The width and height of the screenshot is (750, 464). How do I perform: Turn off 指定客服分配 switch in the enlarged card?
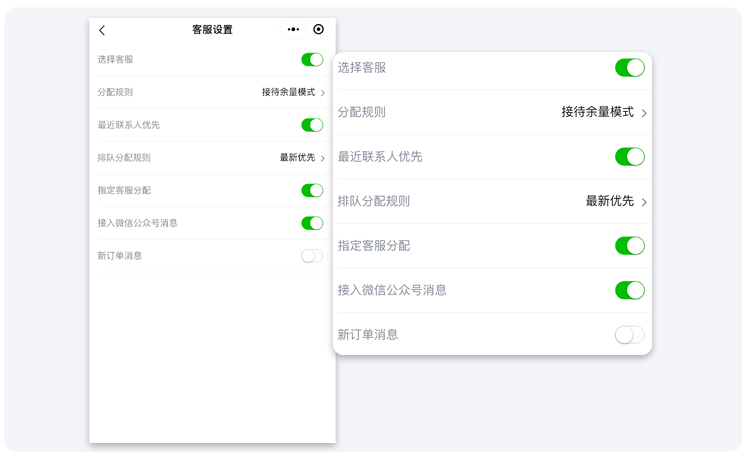[629, 246]
